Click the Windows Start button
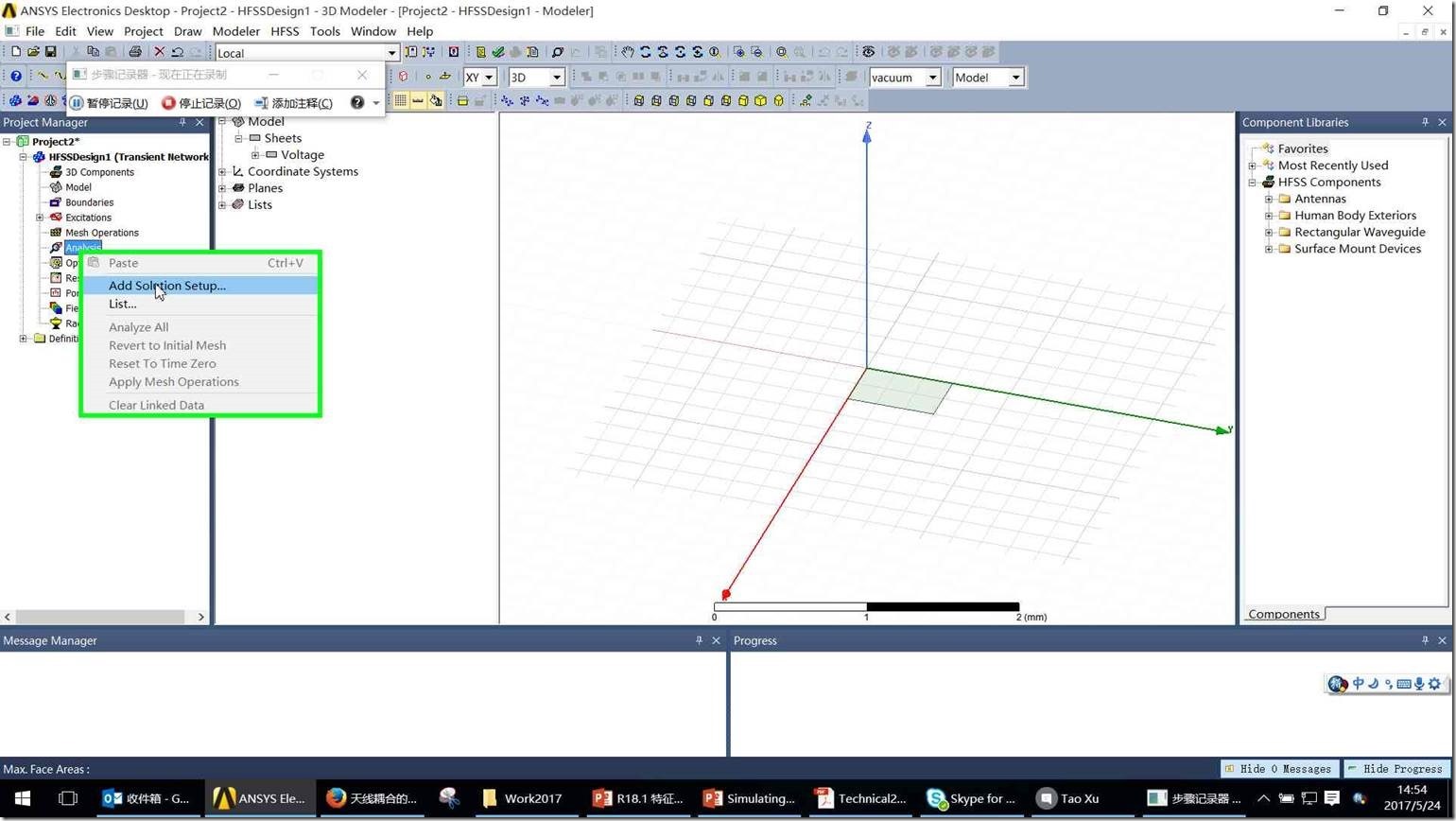This screenshot has height=821, width=1456. click(x=23, y=798)
